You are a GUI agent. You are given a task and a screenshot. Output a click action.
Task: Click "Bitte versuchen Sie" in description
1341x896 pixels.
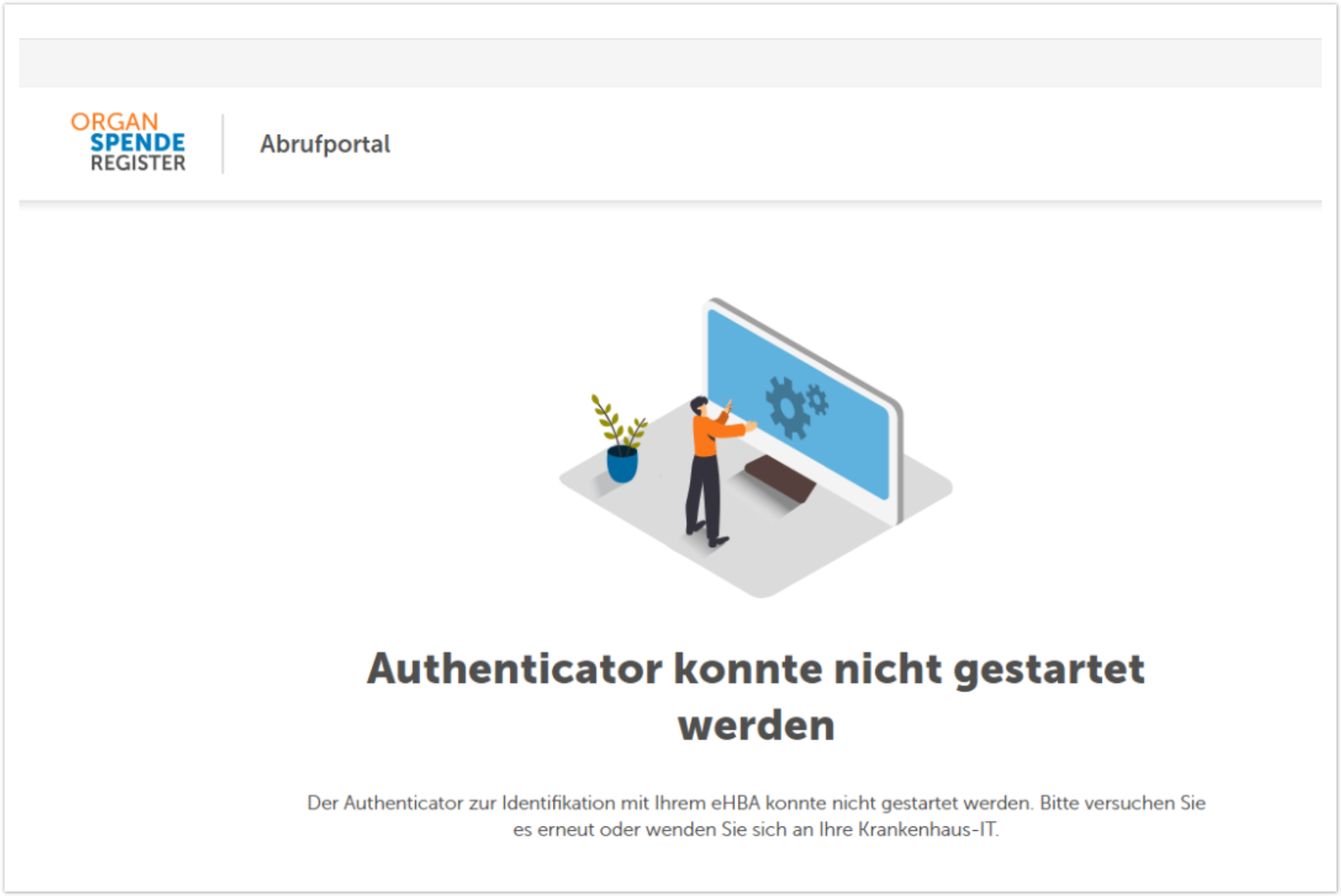(1122, 803)
